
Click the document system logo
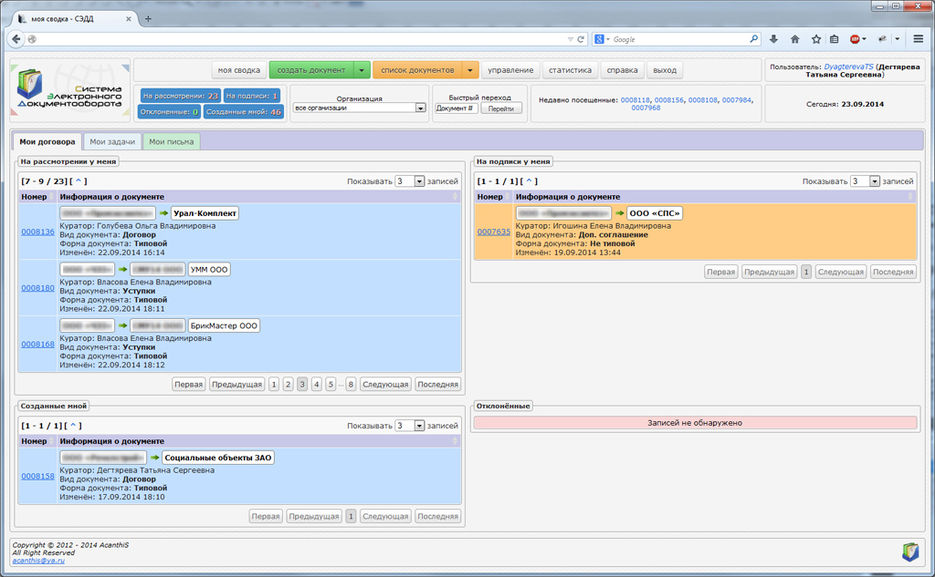click(70, 91)
